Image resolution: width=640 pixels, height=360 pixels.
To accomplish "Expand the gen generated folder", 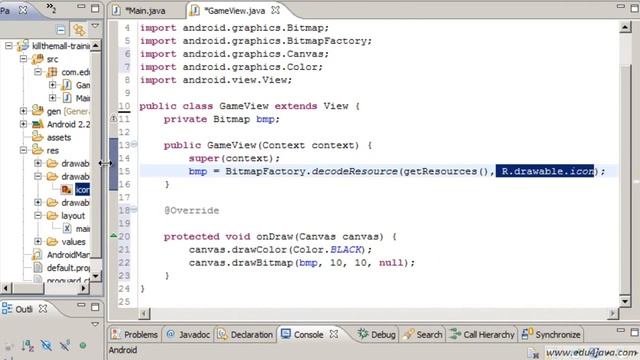I will pyautogui.click(x=23, y=111).
